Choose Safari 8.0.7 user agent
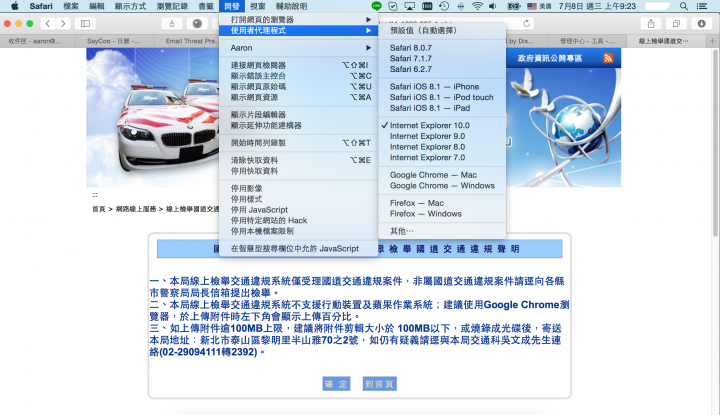Screen dimensions: 720x415 pos(442,48)
